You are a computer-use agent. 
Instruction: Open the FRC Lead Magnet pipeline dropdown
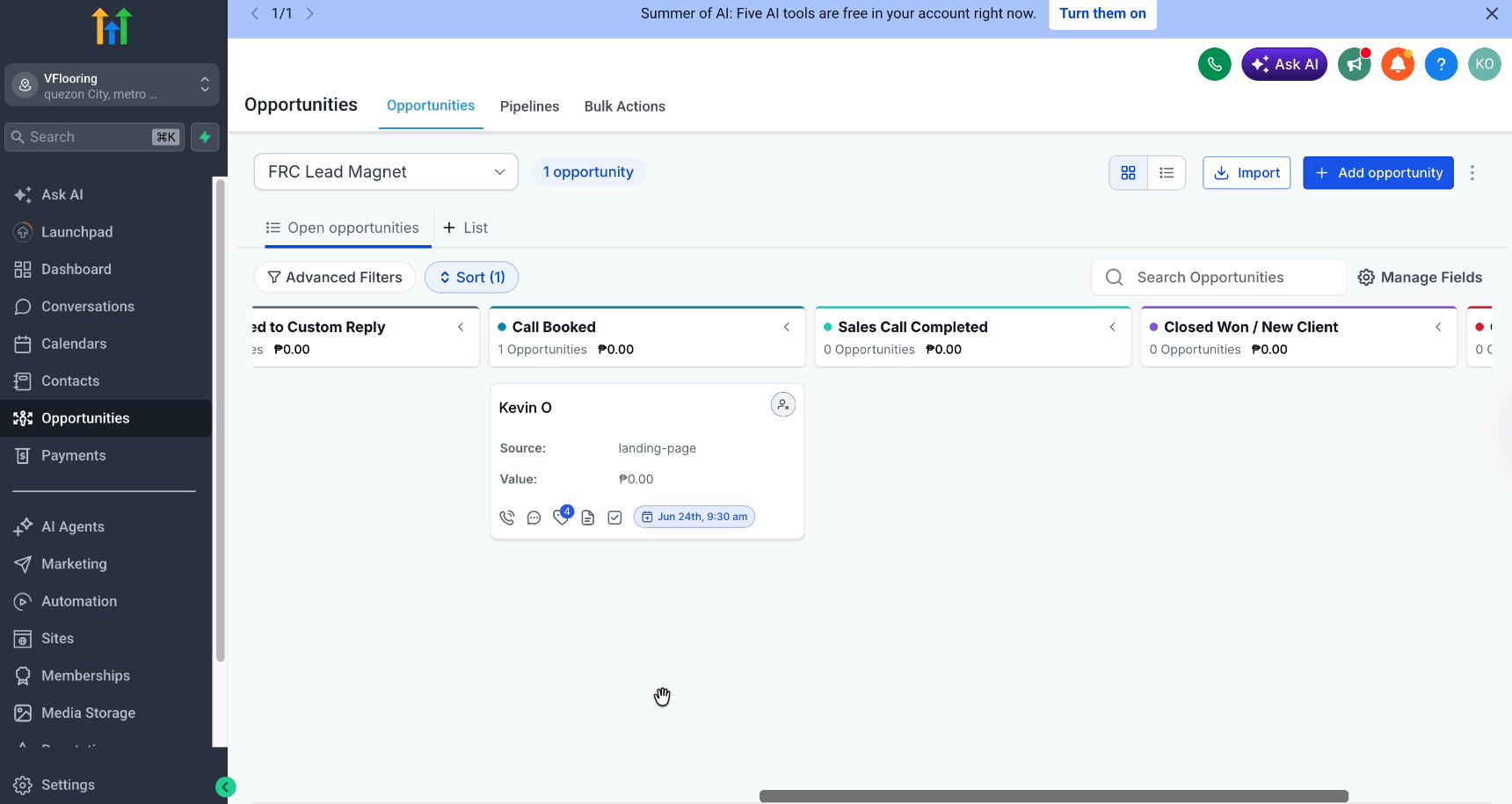(x=386, y=172)
